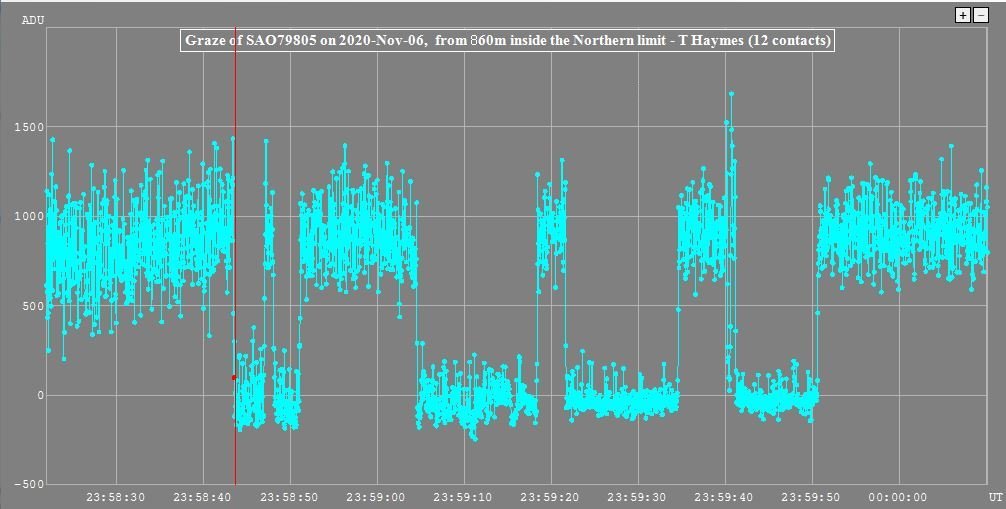Click the red vertical cursor line
The width and height of the screenshot is (1006, 509).
tap(235, 300)
